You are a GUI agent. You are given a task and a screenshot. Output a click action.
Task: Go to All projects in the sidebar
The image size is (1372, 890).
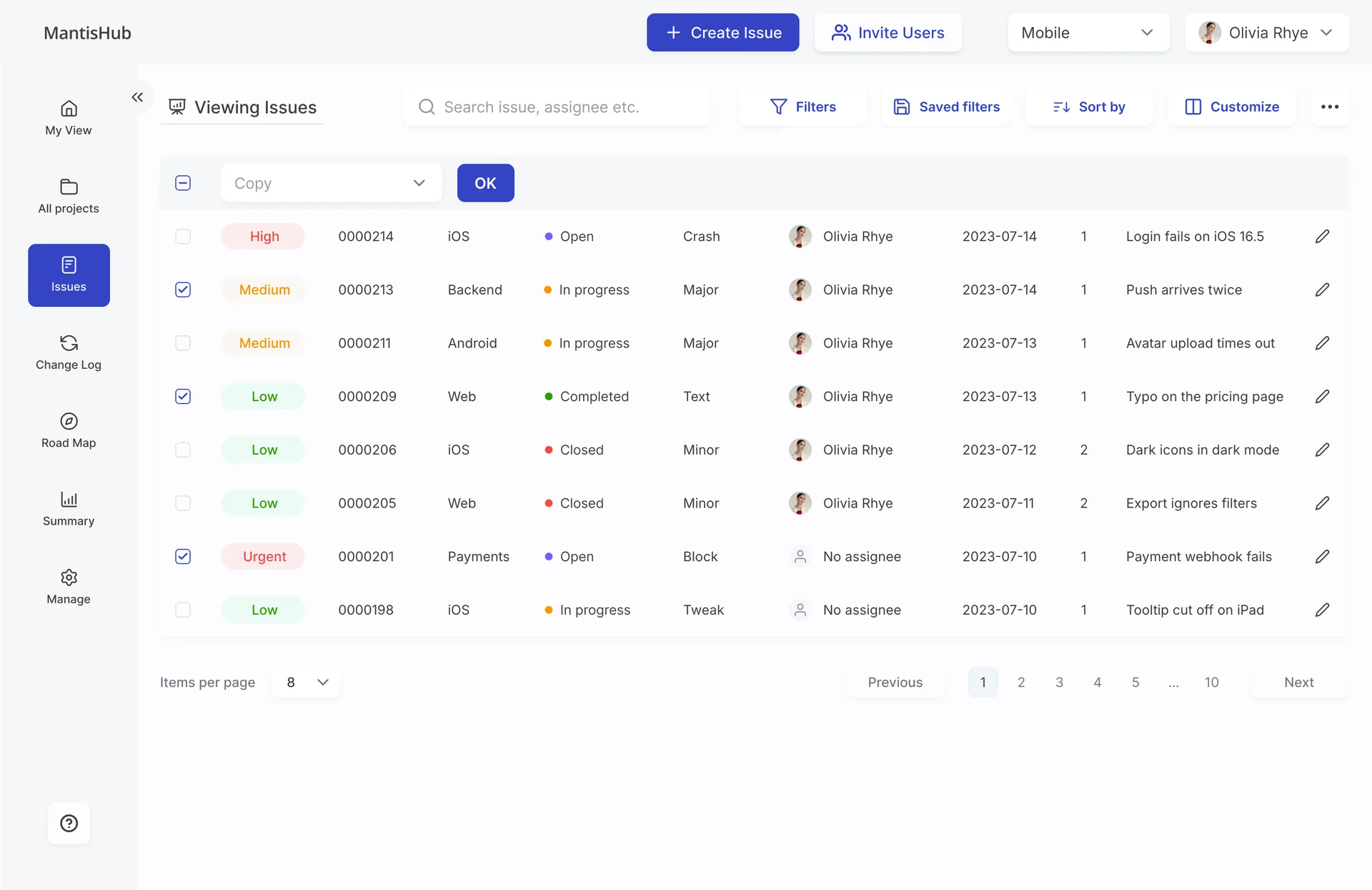pos(69,197)
